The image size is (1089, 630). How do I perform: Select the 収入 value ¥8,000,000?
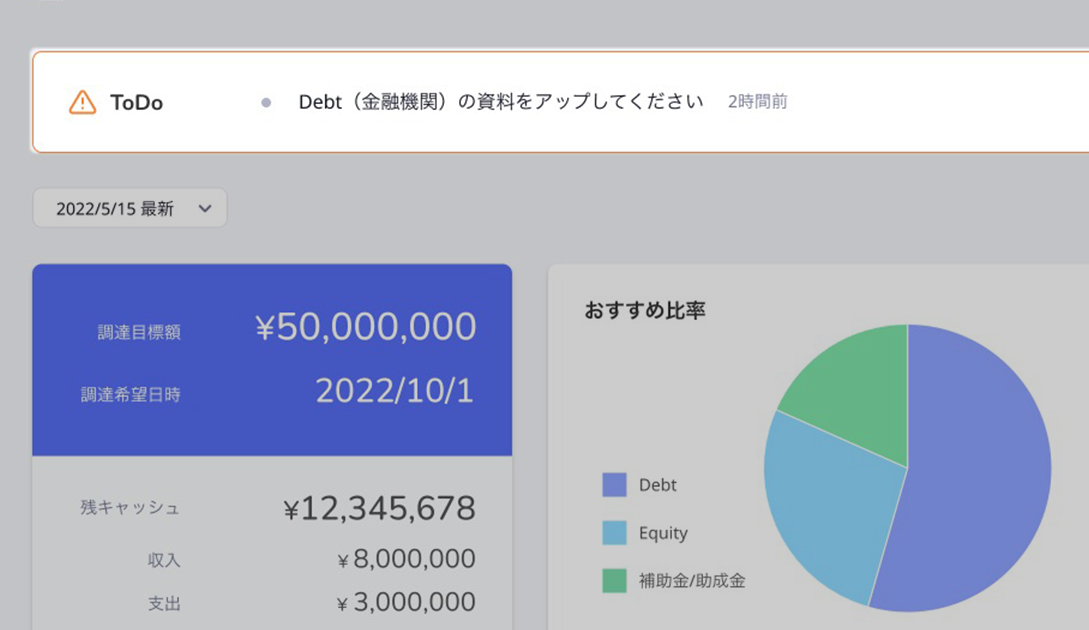pyautogui.click(x=405, y=559)
